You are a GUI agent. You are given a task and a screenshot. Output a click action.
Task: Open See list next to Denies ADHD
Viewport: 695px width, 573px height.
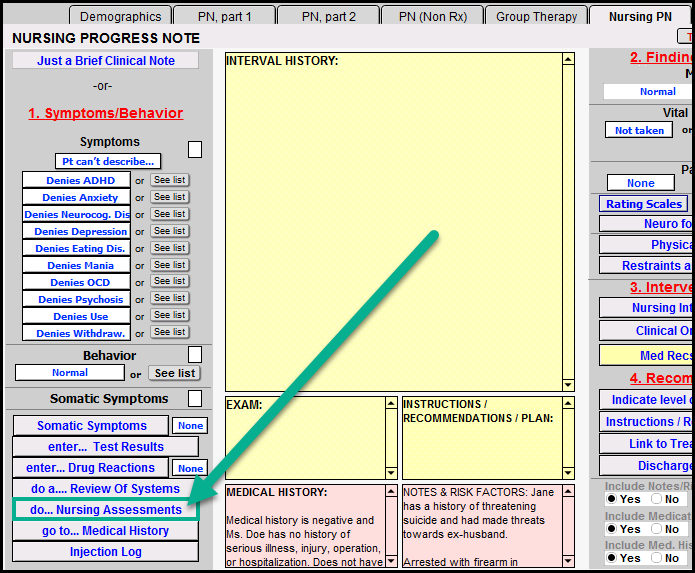tap(169, 180)
